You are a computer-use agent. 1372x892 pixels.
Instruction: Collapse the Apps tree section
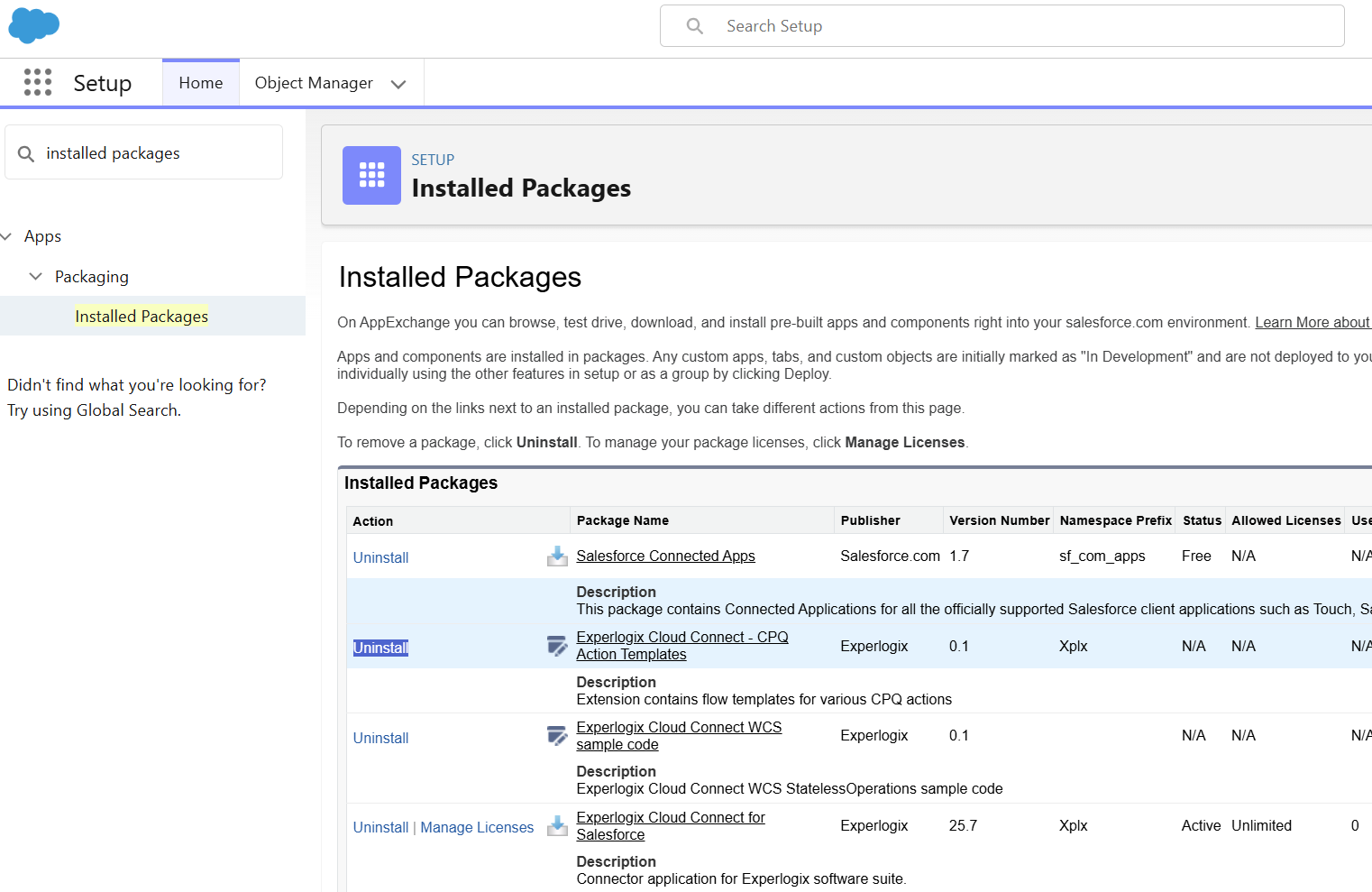(6, 236)
